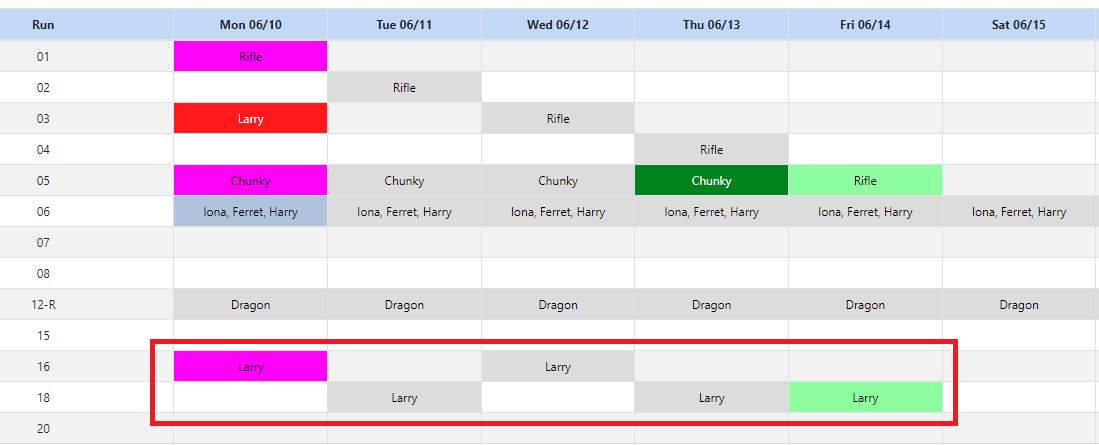The width and height of the screenshot is (1099, 445).
Task: Select the Dragon cell on Saturday 06/15
Action: tap(1018, 305)
